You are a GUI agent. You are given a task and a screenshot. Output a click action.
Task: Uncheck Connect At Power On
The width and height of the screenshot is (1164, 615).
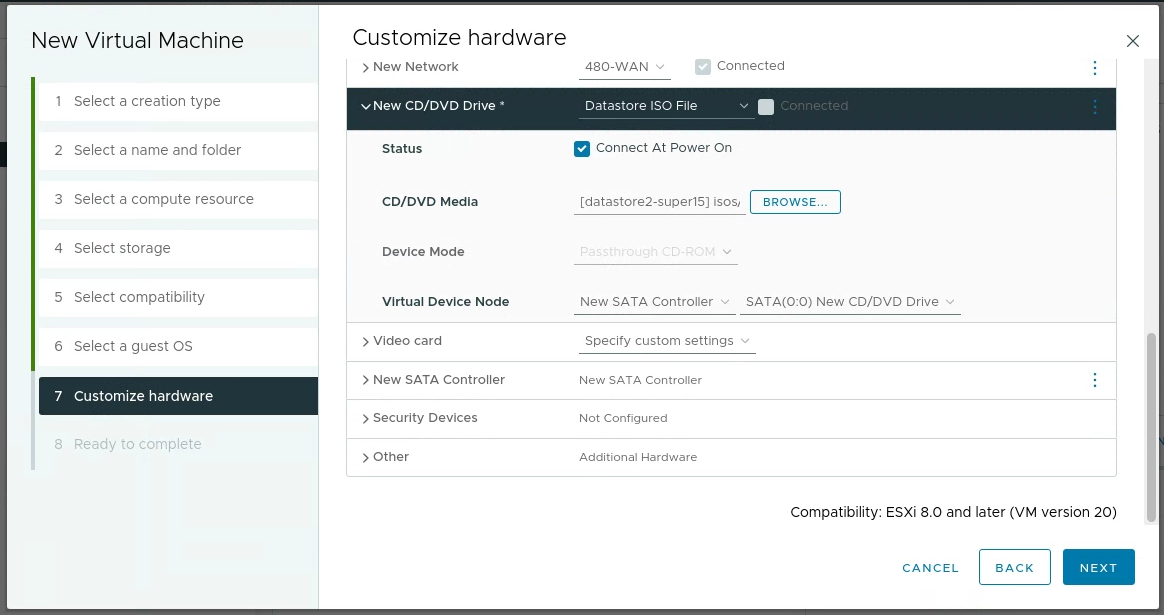click(582, 149)
